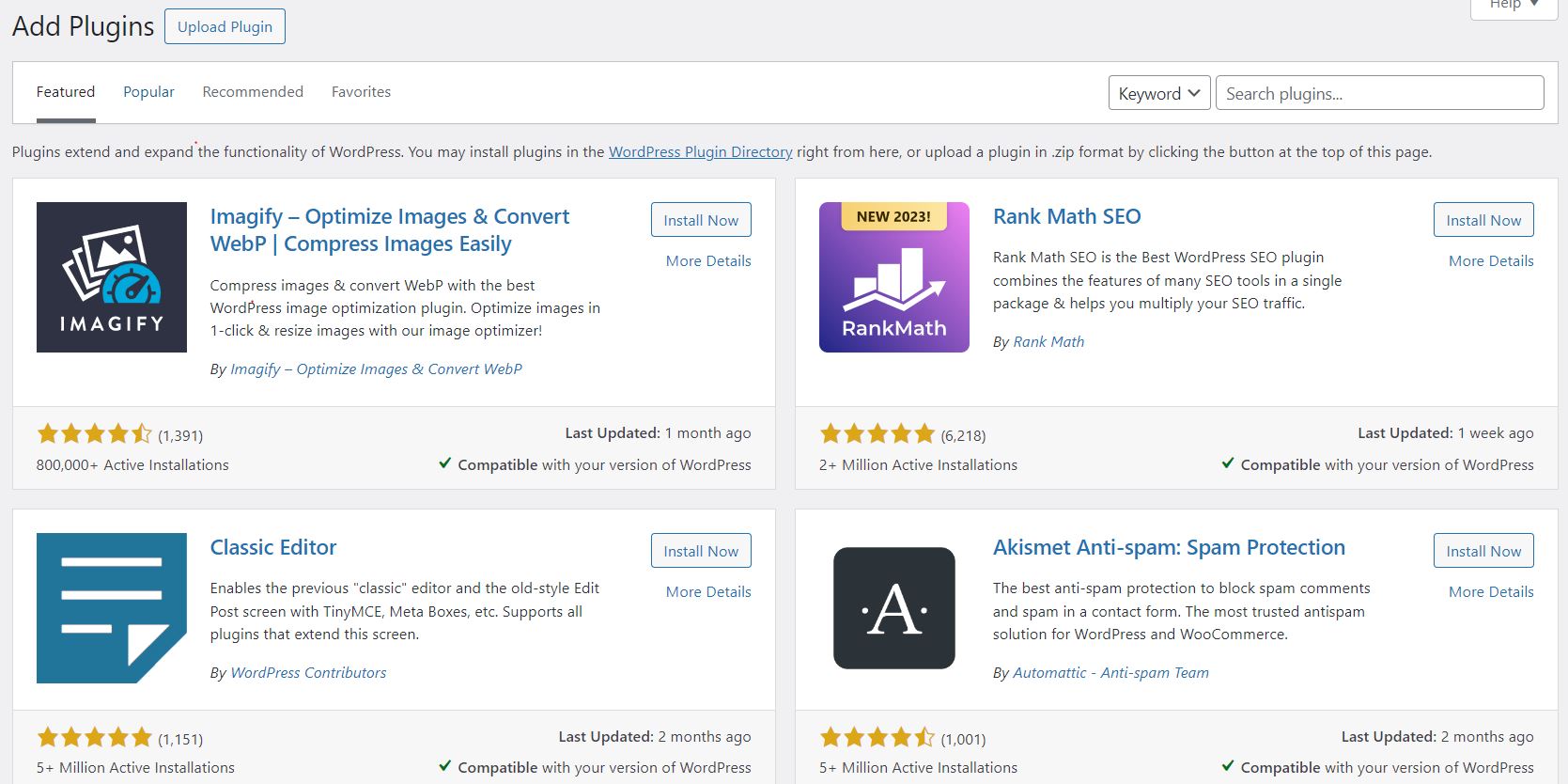The image size is (1568, 784).
Task: Open the Imagify author link
Action: tap(377, 369)
